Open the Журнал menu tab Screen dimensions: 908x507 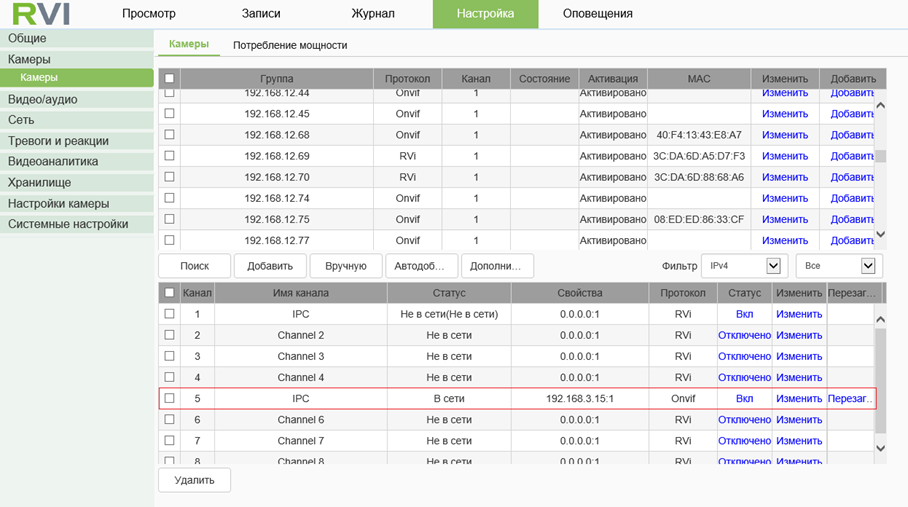pos(373,14)
